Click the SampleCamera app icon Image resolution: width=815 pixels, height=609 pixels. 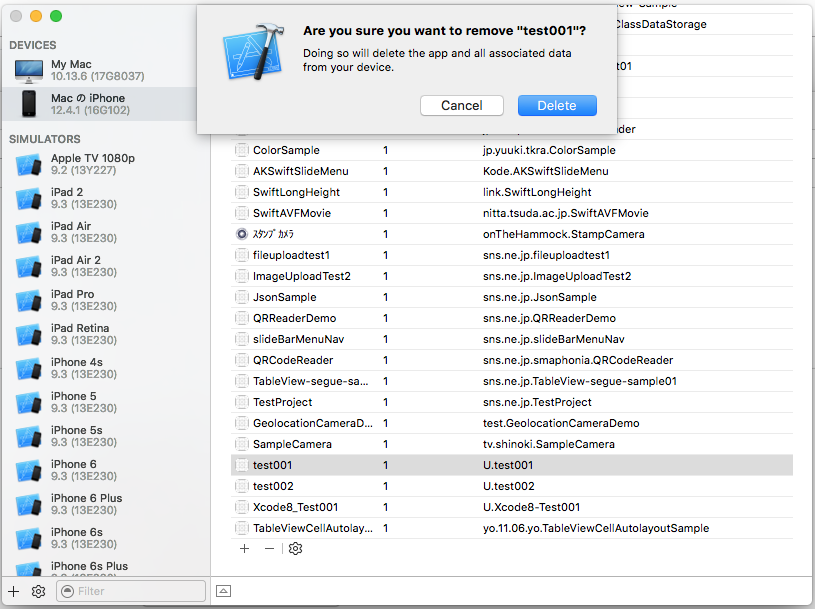coord(241,444)
